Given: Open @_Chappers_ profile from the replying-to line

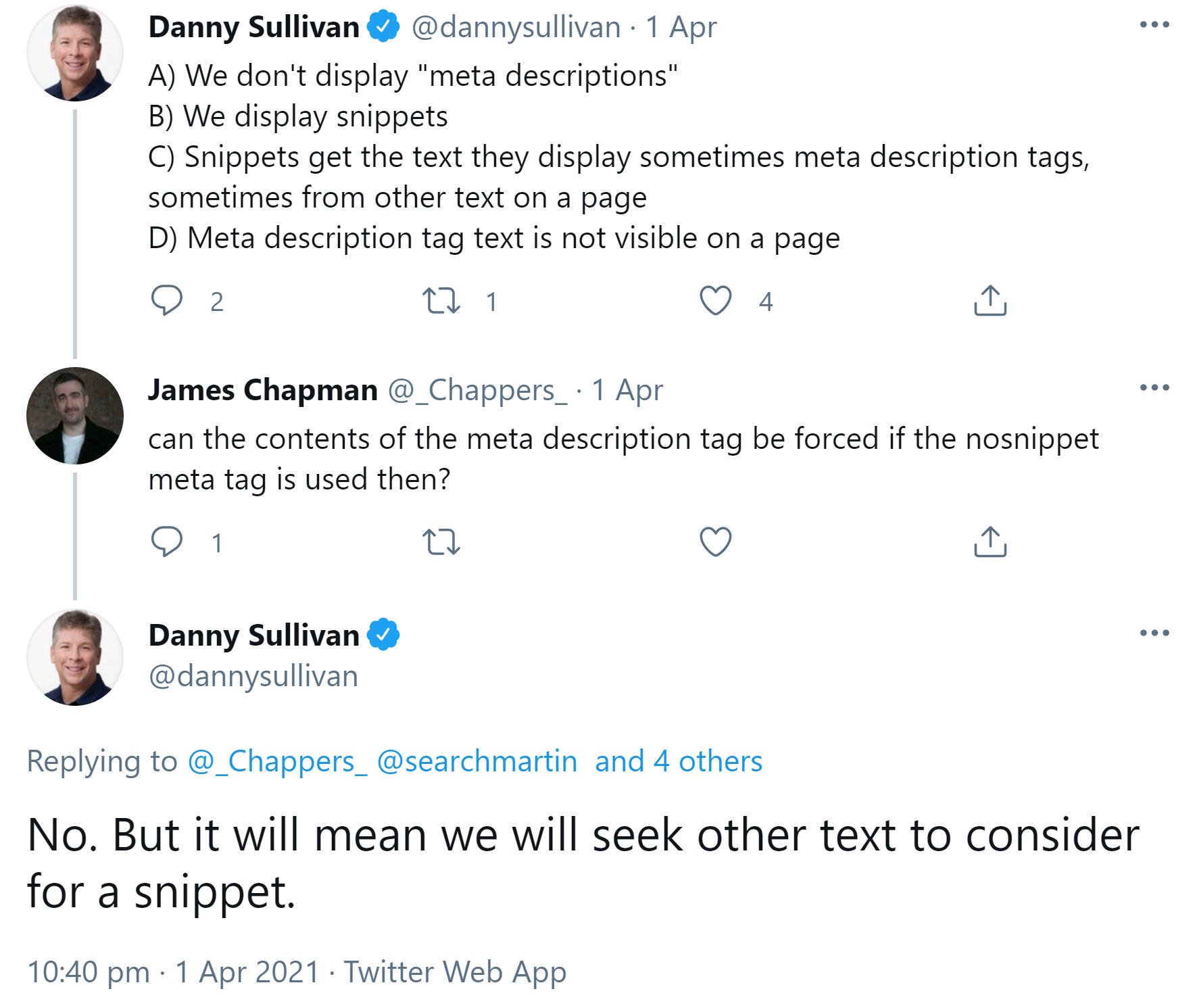Looking at the screenshot, I should click(278, 761).
